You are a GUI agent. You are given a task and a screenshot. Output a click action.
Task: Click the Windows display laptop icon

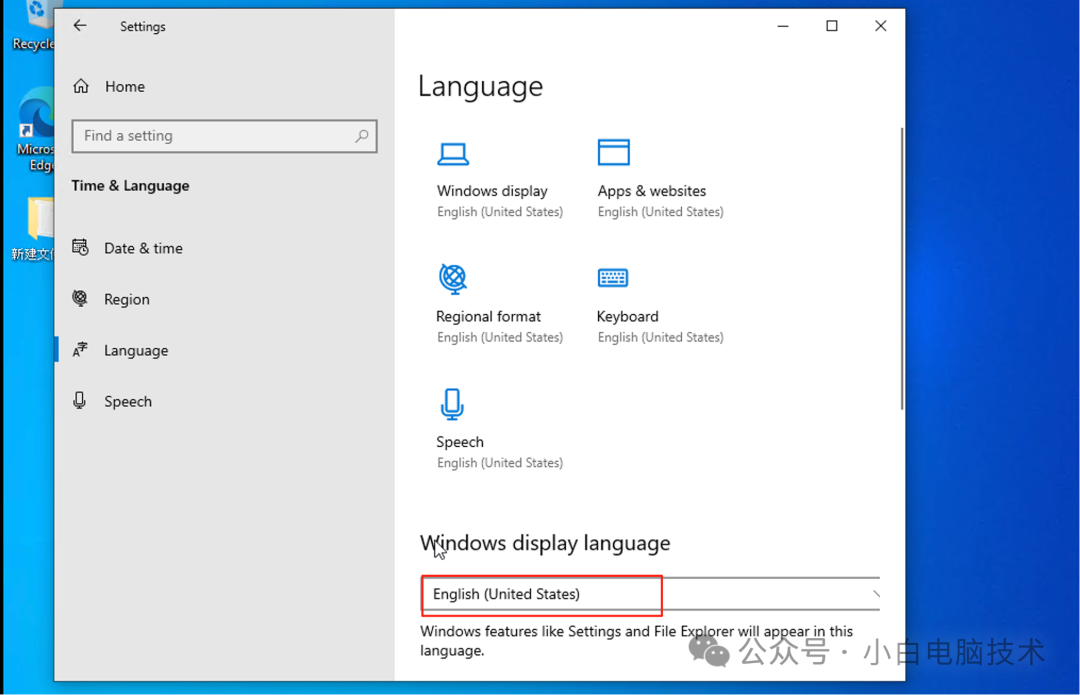click(x=453, y=153)
